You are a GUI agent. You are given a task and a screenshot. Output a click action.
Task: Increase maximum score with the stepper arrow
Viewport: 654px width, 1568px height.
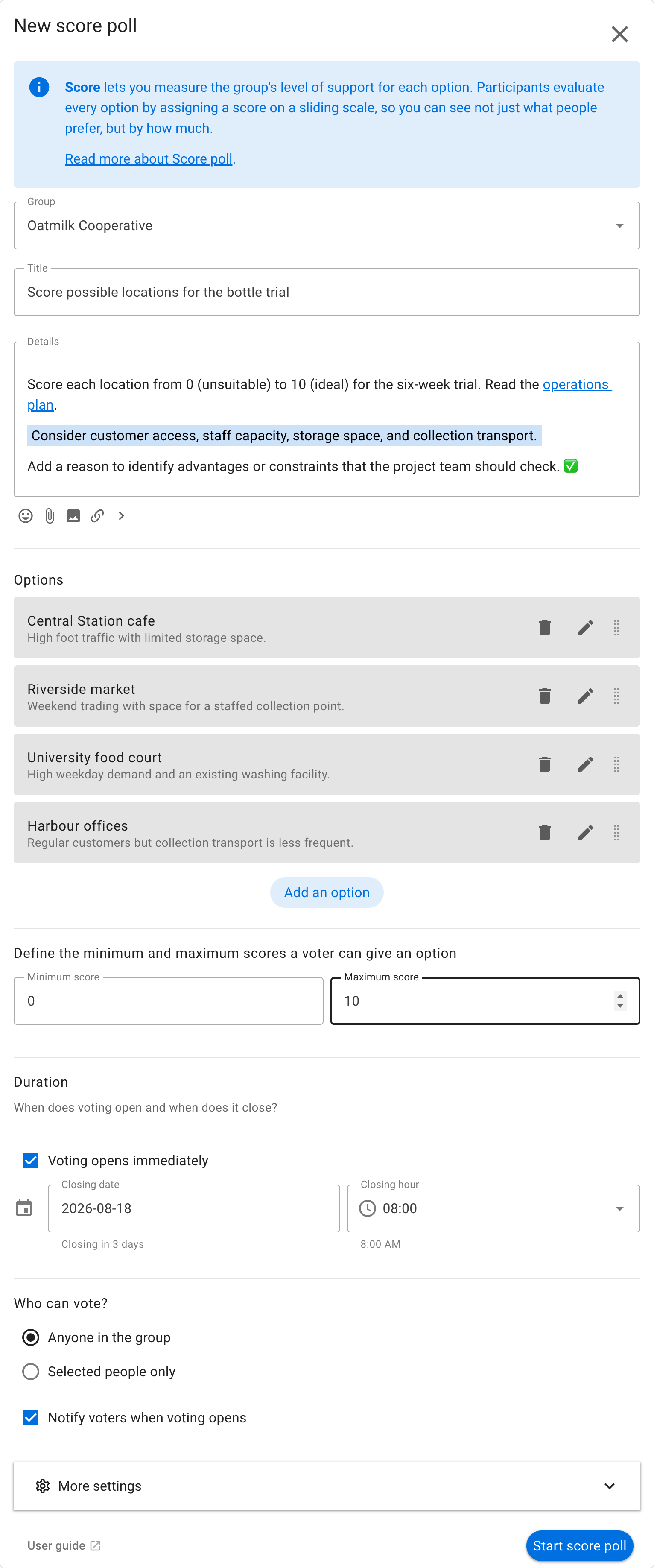point(620,995)
